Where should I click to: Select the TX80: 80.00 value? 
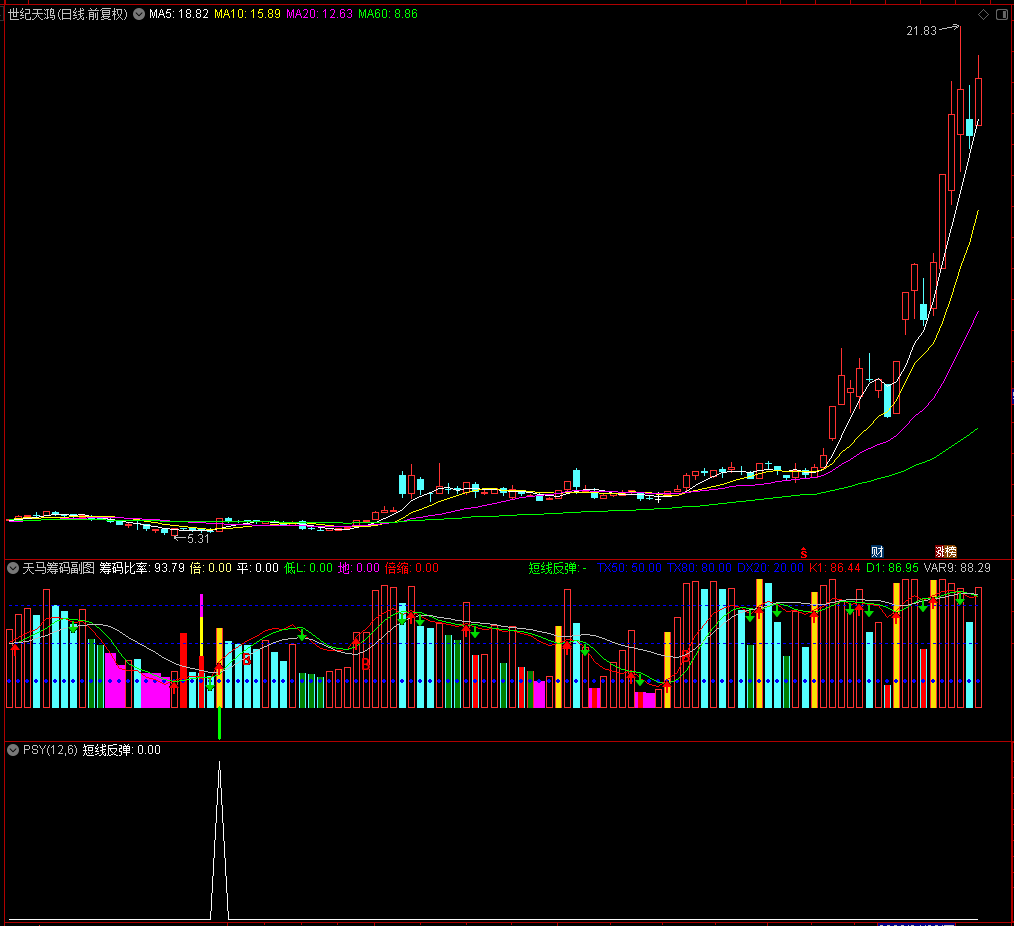click(x=699, y=568)
